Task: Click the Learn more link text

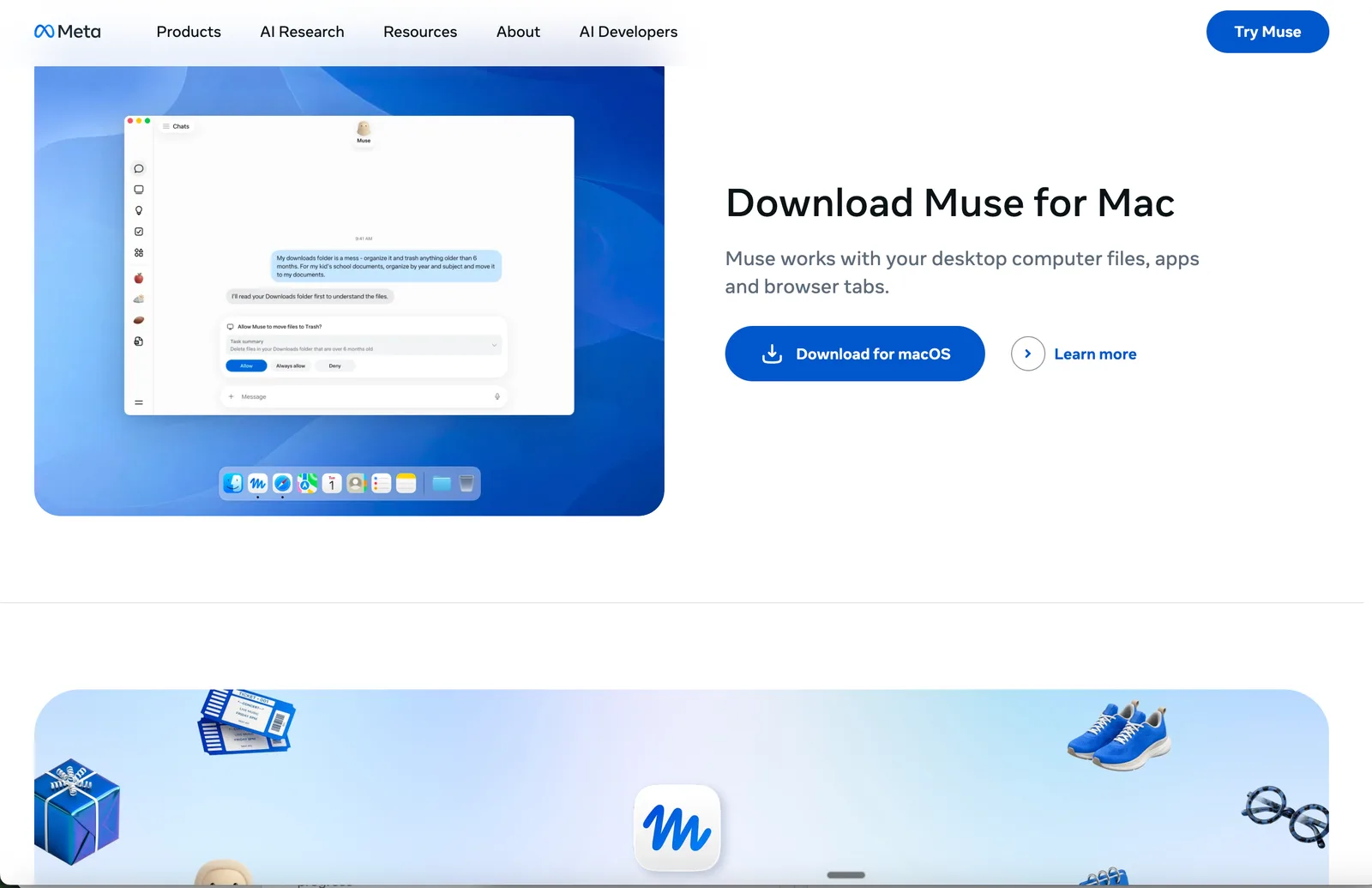Action: pos(1095,354)
